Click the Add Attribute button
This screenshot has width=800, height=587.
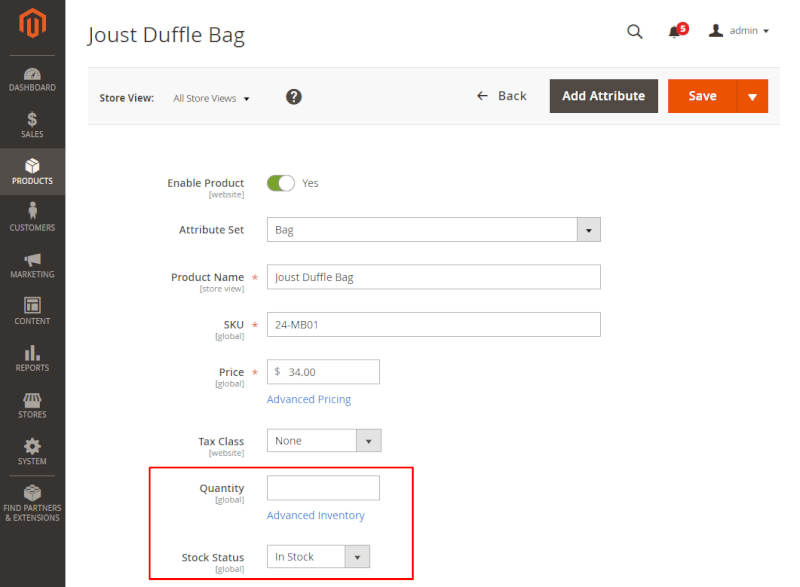click(x=603, y=96)
